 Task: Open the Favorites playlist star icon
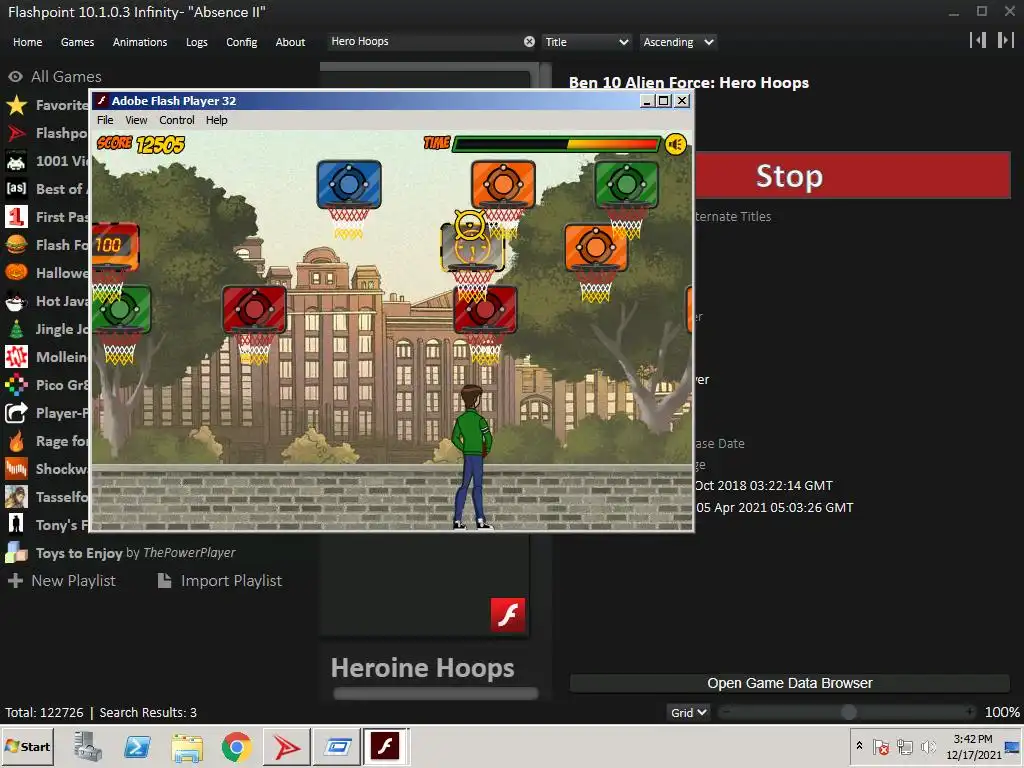16,105
